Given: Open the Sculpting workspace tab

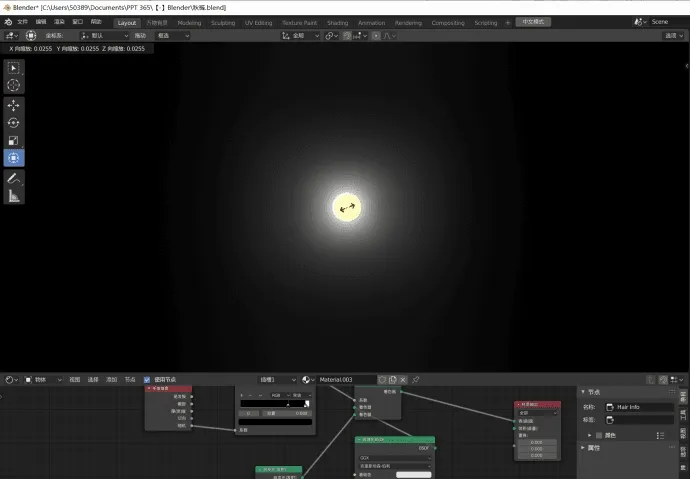Looking at the screenshot, I should 223,22.
